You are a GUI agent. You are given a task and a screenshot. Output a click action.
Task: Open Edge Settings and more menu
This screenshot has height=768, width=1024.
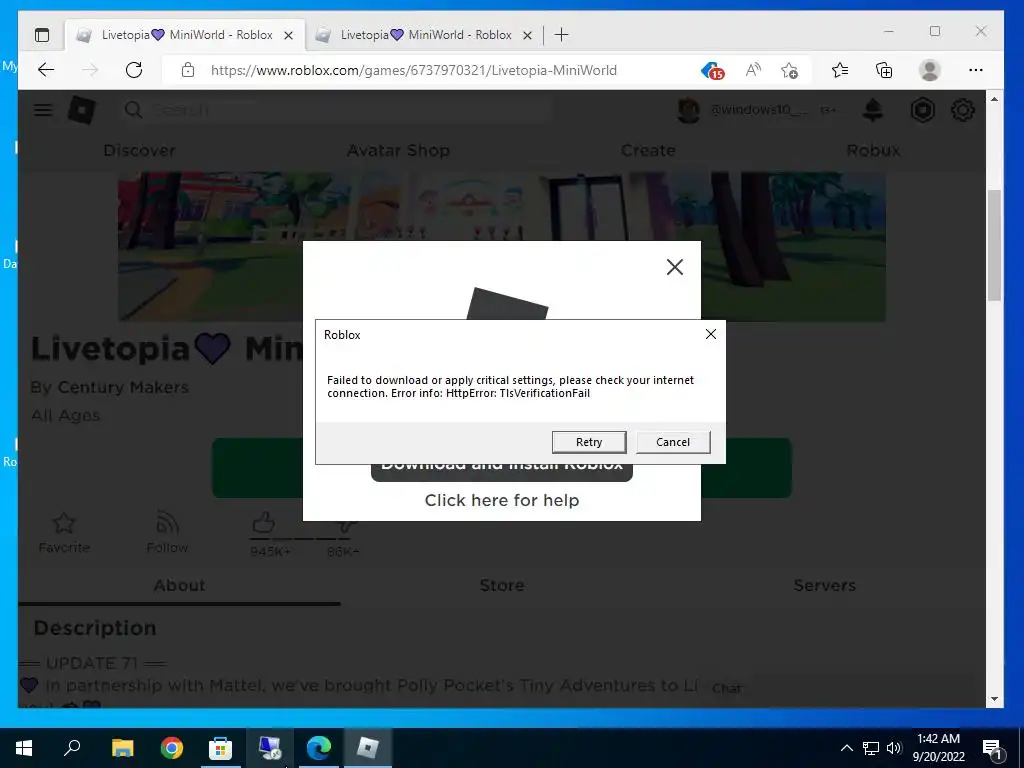point(976,70)
